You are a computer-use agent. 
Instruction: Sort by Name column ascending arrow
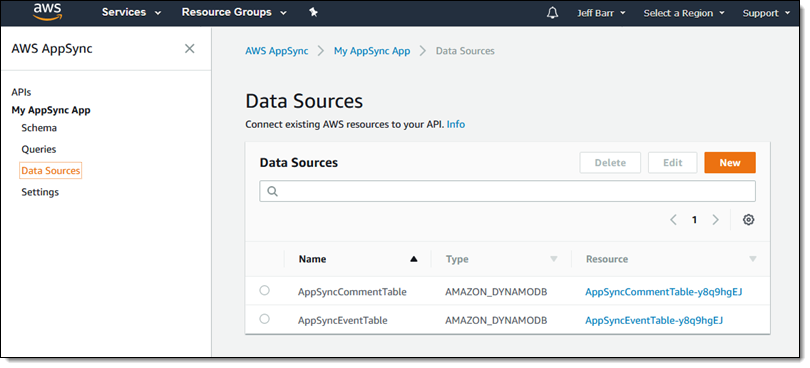click(413, 259)
